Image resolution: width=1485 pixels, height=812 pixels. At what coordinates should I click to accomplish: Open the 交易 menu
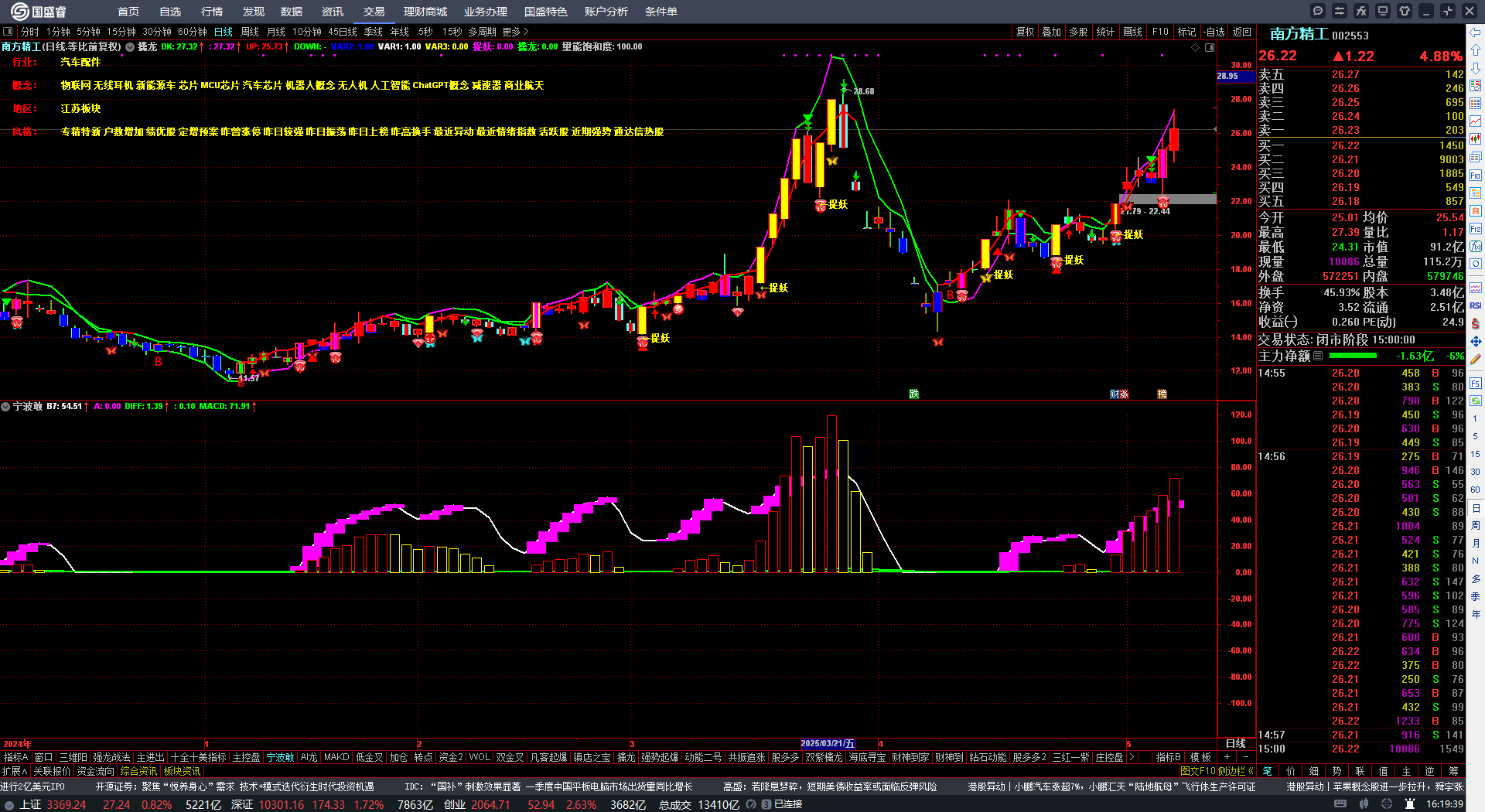(x=374, y=12)
